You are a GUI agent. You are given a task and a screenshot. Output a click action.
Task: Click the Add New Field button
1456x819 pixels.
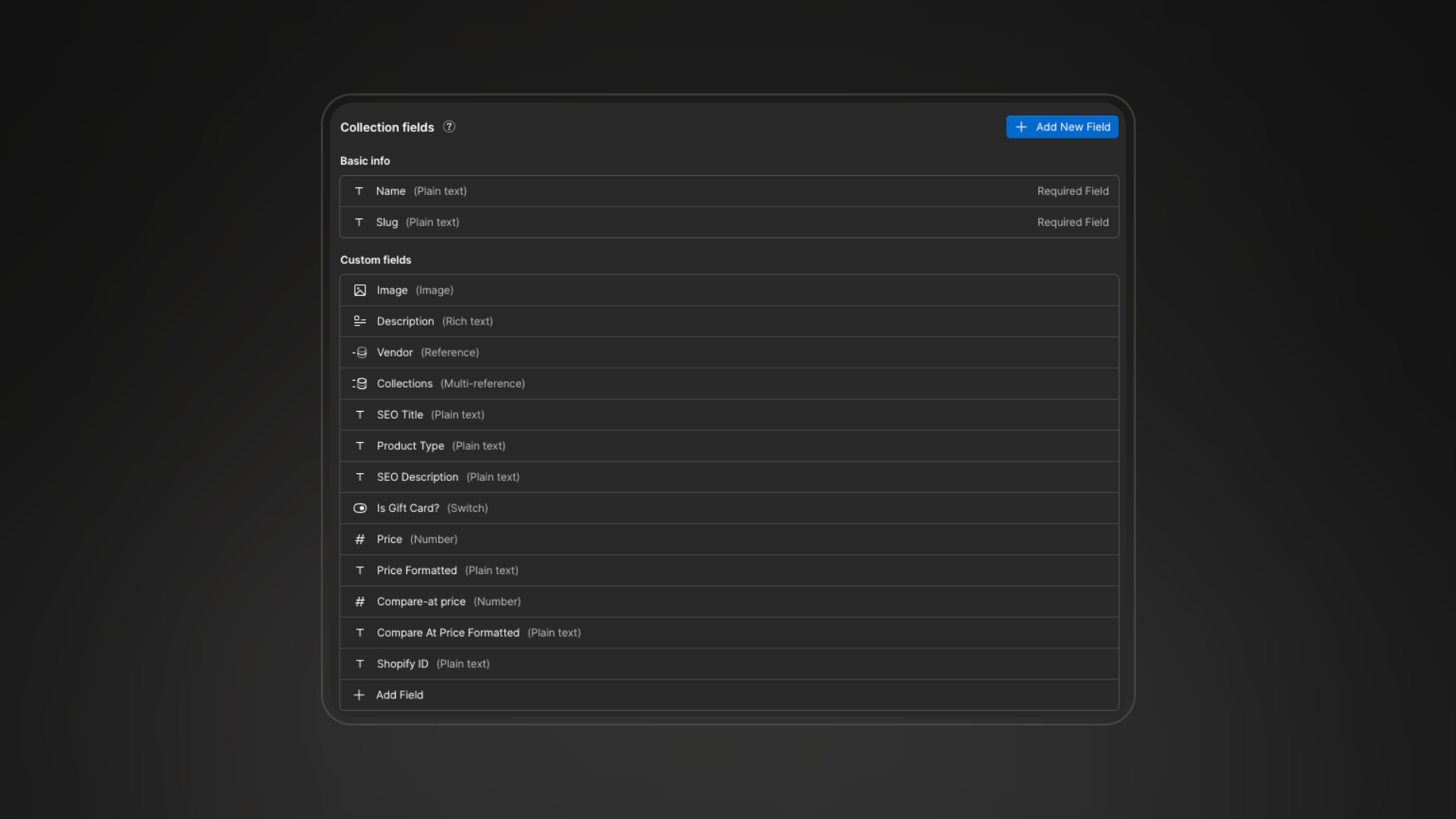[1062, 127]
